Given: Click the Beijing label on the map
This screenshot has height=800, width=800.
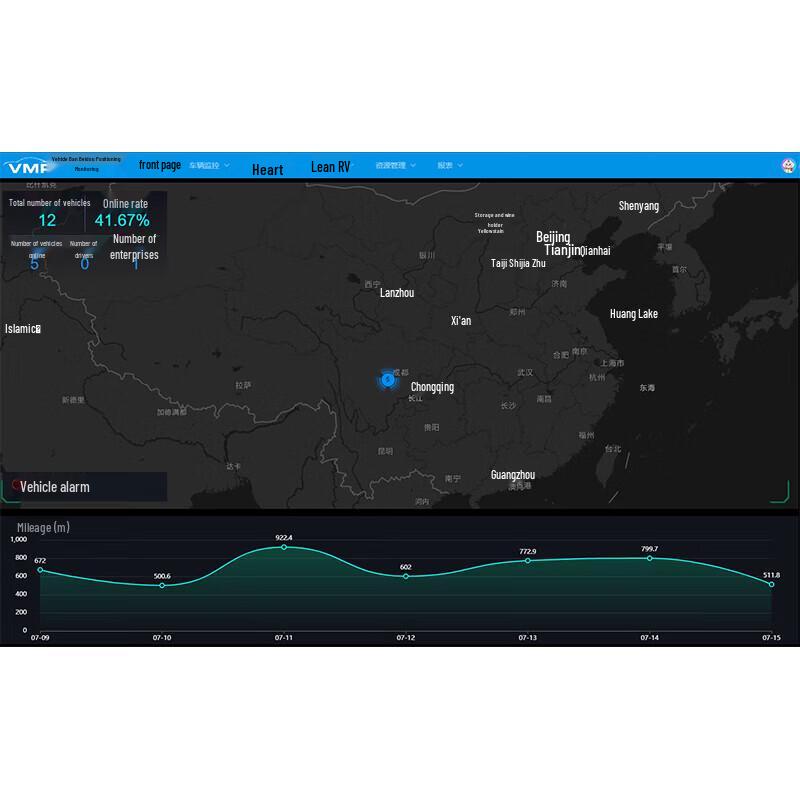Looking at the screenshot, I should (x=553, y=237).
